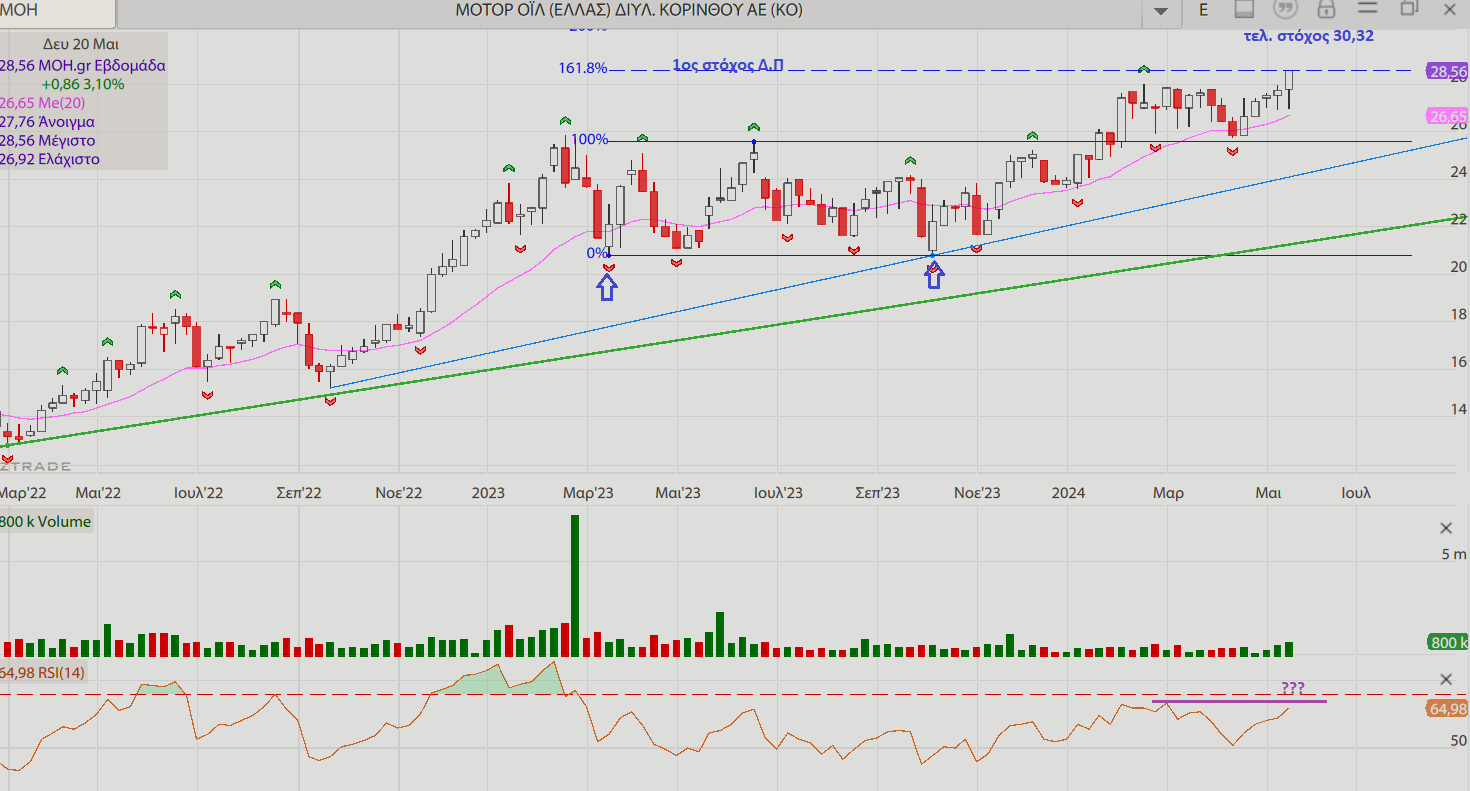
Task: Open the symbol list dropdown arrow in title bar
Action: tap(1160, 11)
